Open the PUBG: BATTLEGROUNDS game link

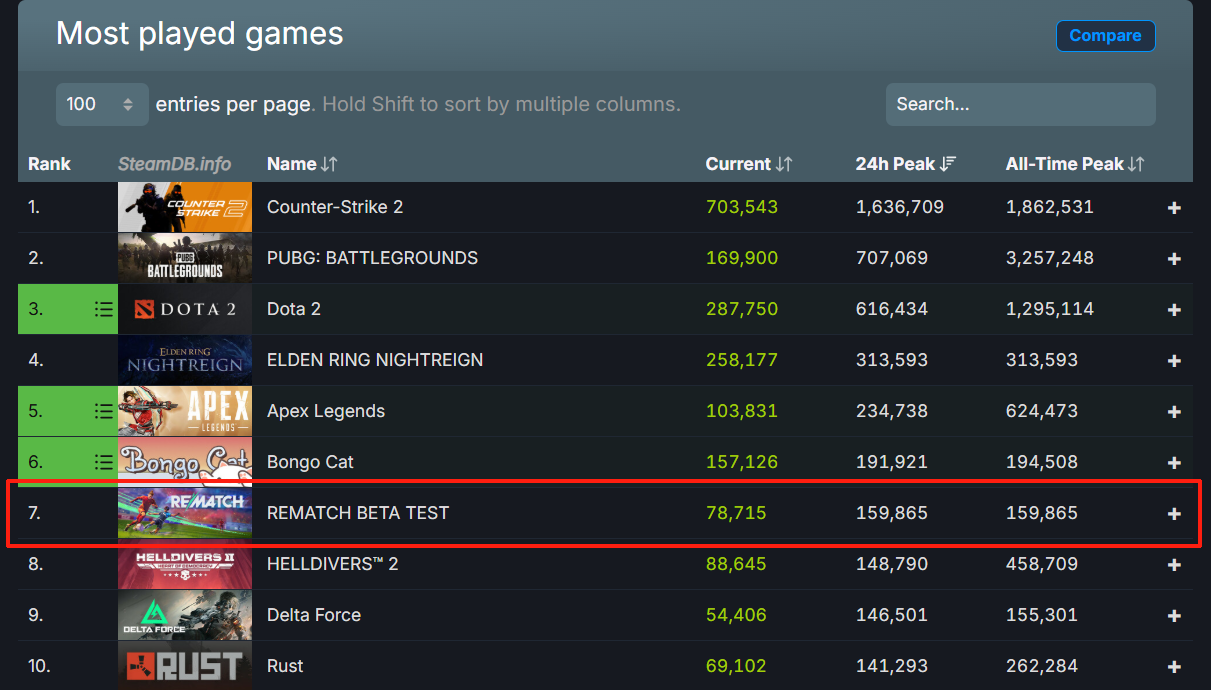372,258
